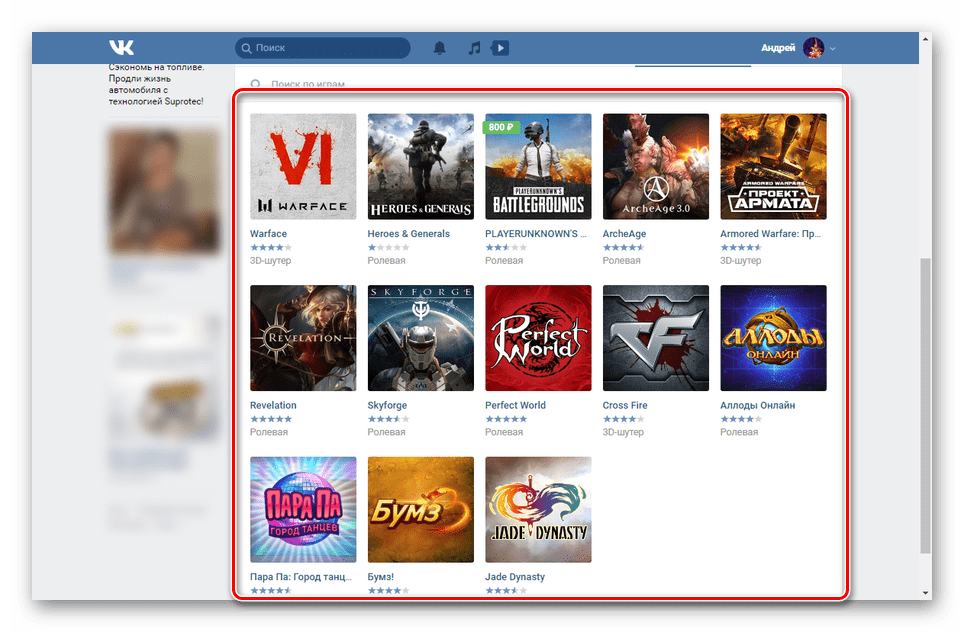Click the Heroes & Generals title link
This screenshot has height=632, width=964.
click(x=408, y=234)
